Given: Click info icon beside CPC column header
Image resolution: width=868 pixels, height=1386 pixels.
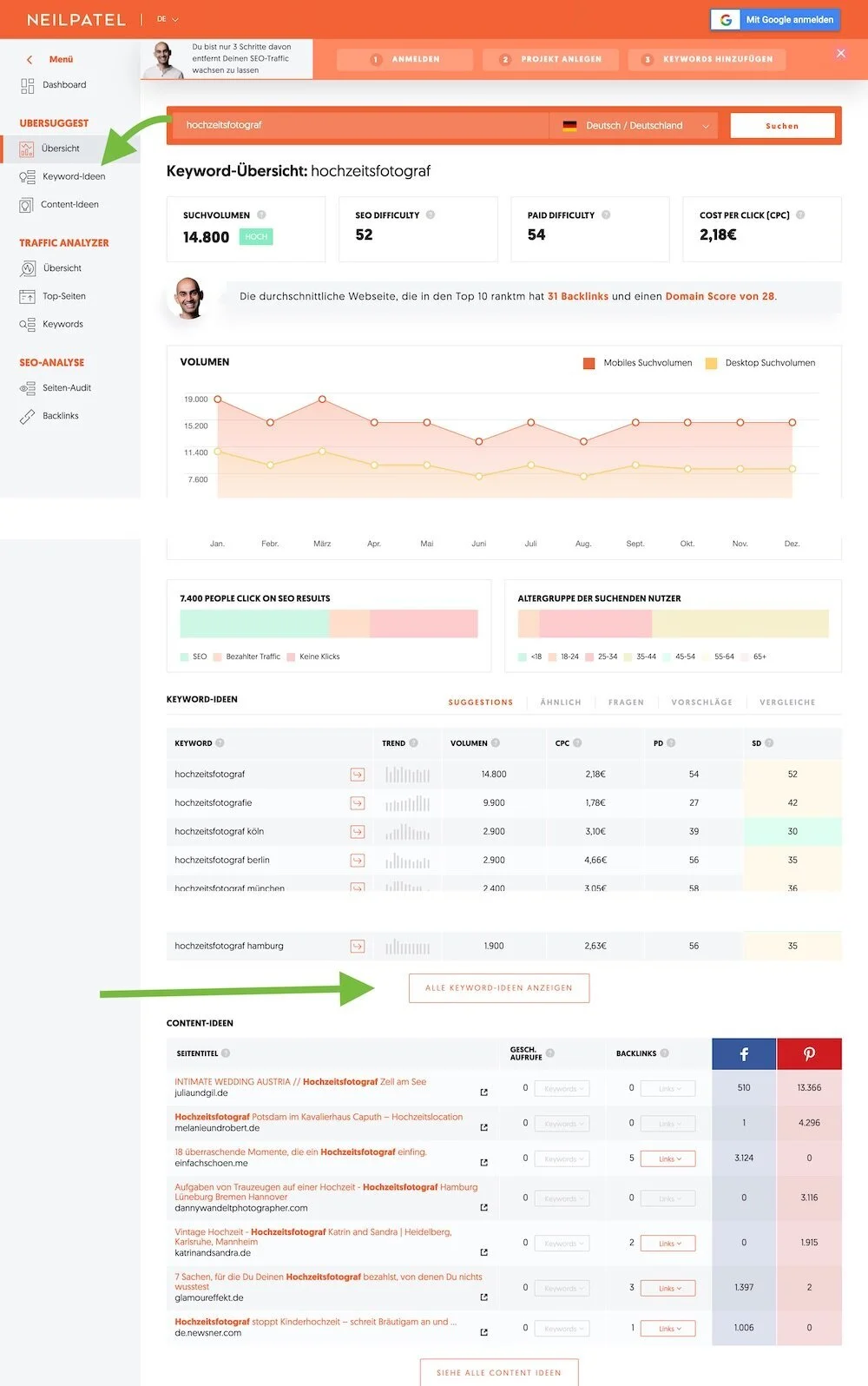Looking at the screenshot, I should pyautogui.click(x=577, y=742).
